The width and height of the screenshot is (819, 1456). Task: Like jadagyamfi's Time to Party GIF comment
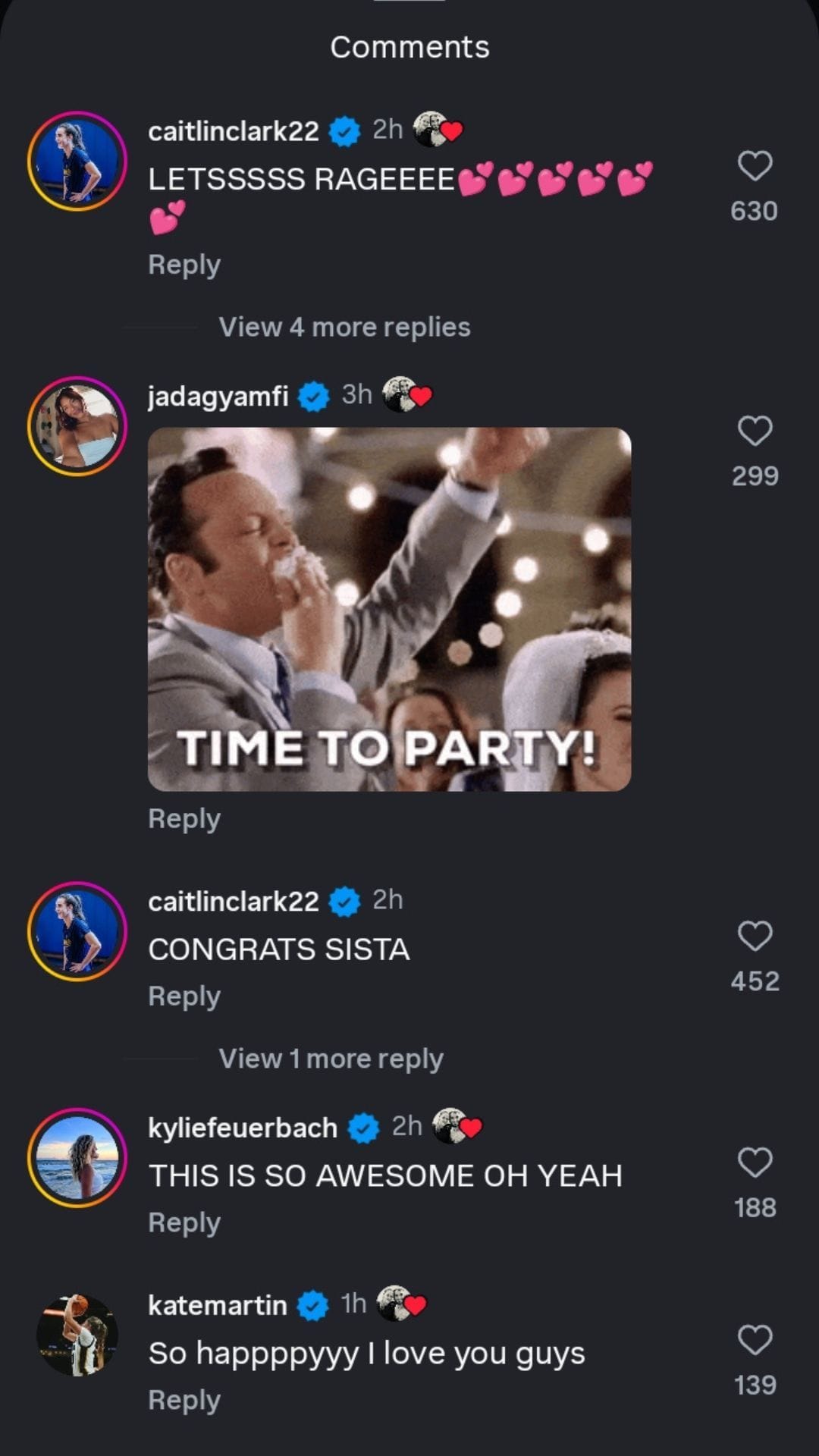click(x=755, y=431)
